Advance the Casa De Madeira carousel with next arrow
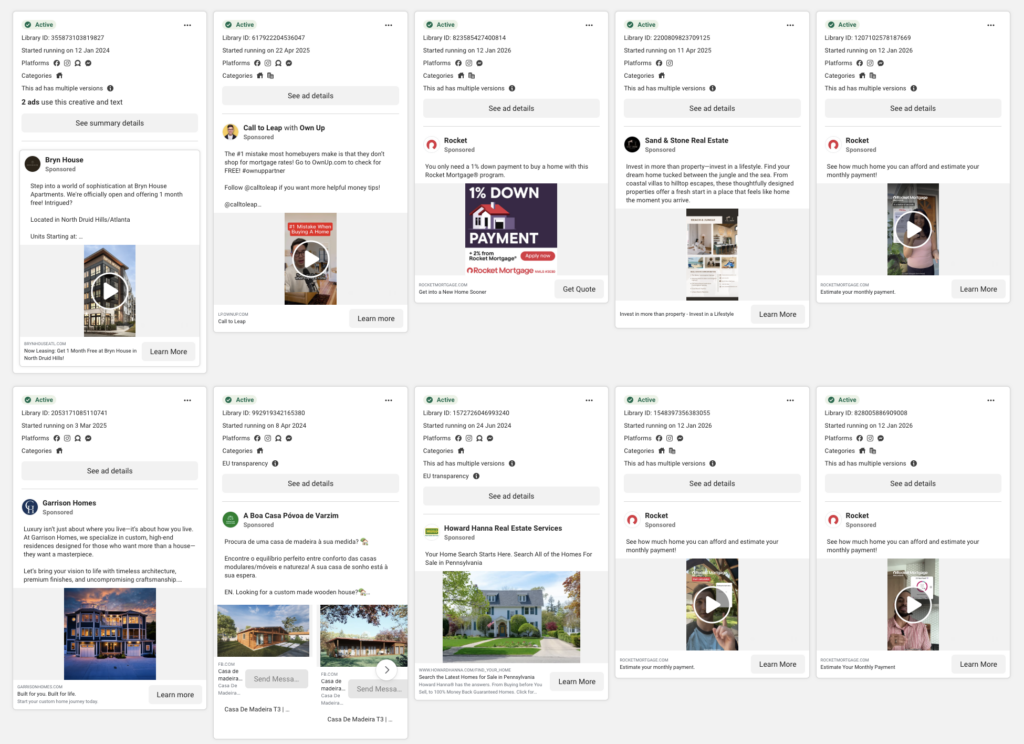The height and width of the screenshot is (744, 1024). 387,670
